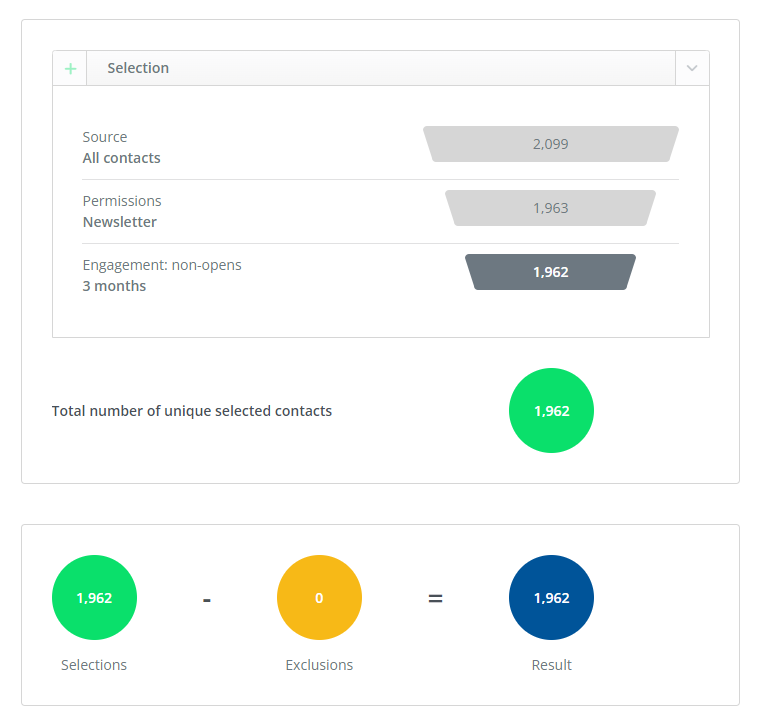The height and width of the screenshot is (726, 762).
Task: Click the bold All contacts text
Action: [121, 158]
